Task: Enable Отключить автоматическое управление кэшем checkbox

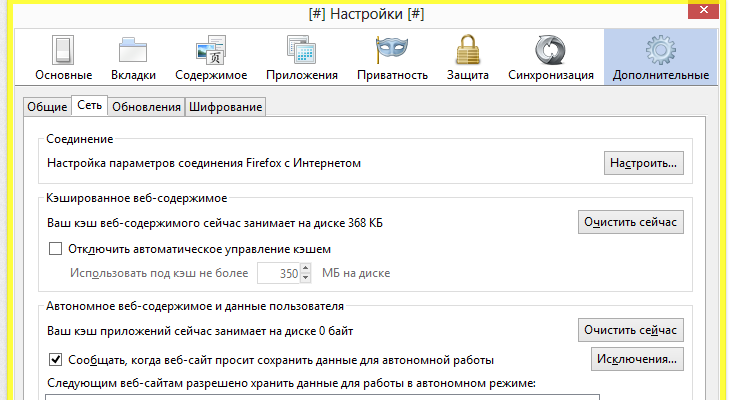Action: pos(56,249)
